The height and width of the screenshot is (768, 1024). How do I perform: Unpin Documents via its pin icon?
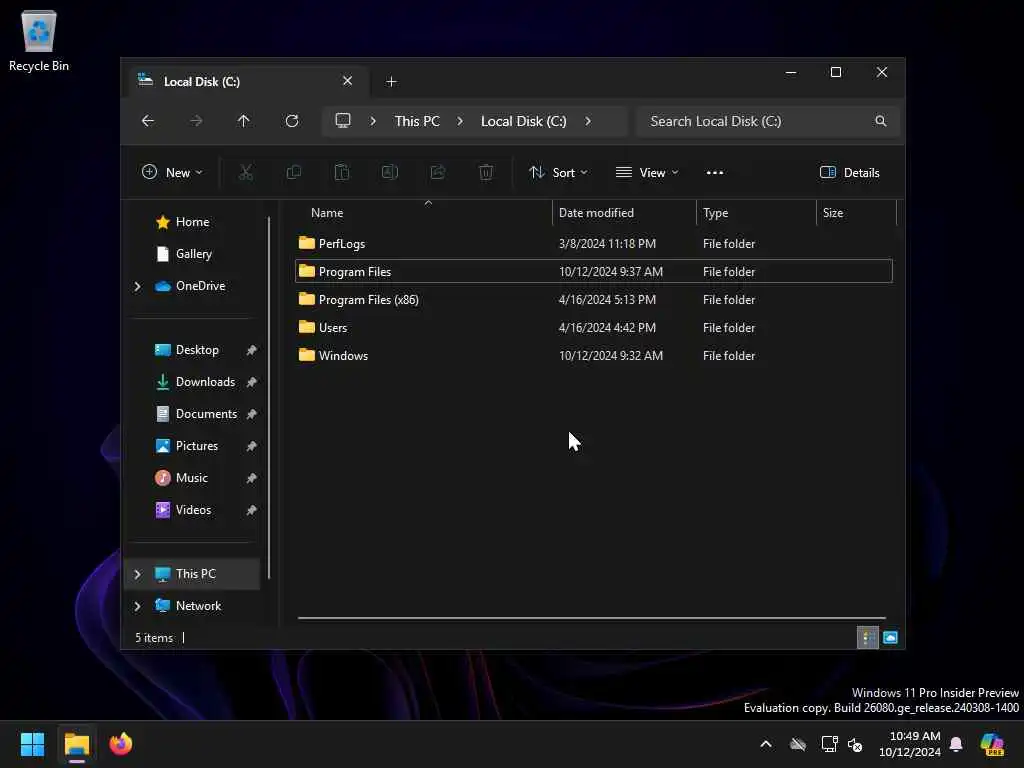pyautogui.click(x=251, y=414)
